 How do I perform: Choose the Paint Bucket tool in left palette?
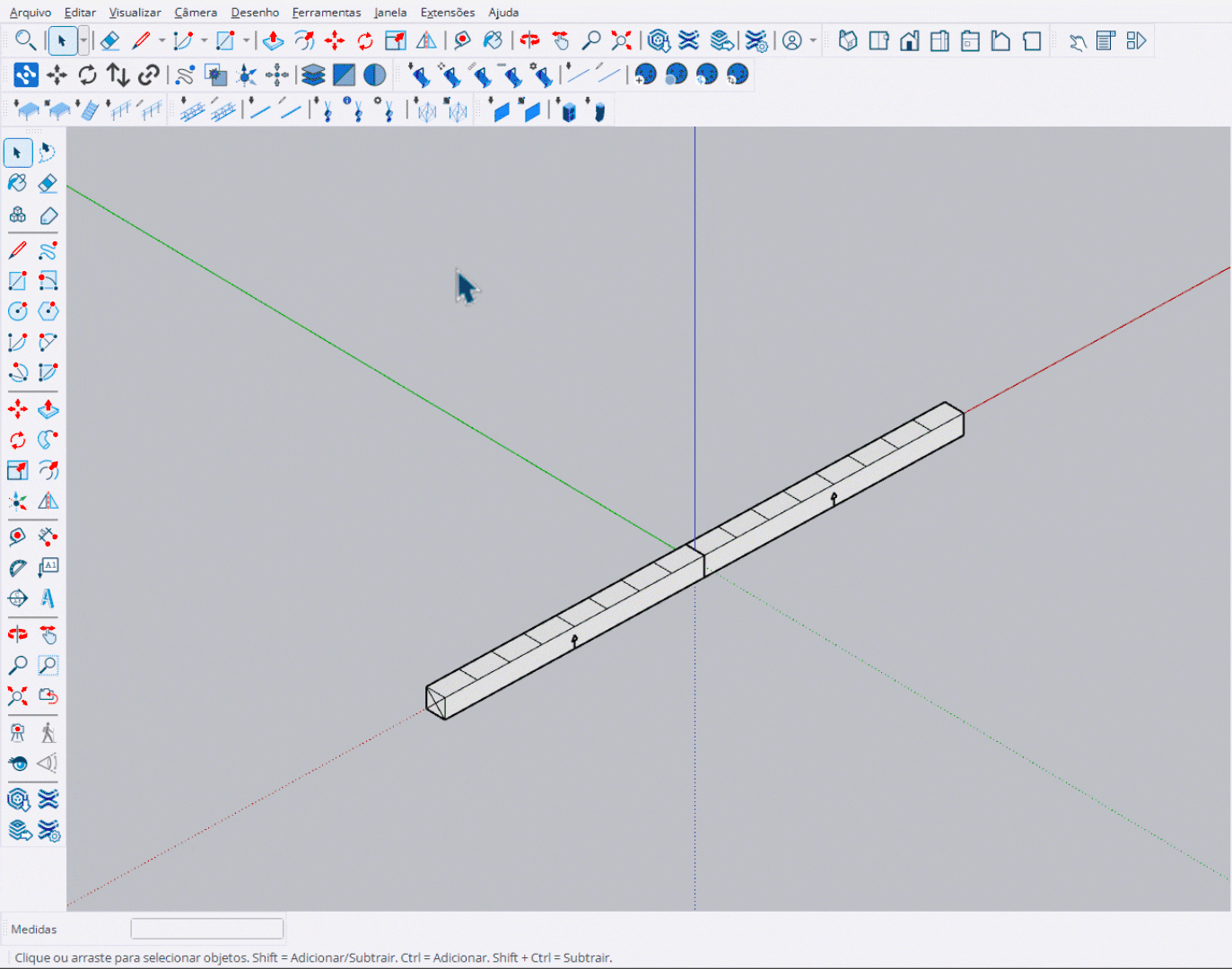(17, 183)
